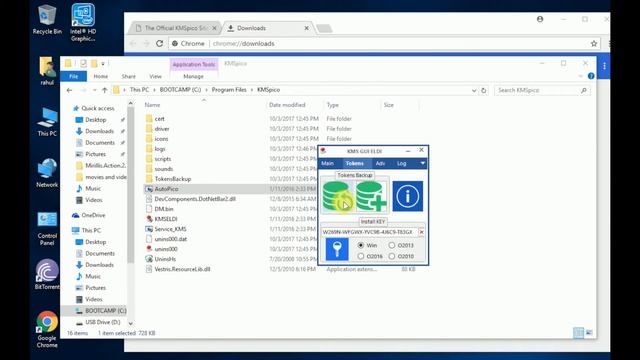The width and height of the screenshot is (640, 360).
Task: Launch BitTorrent from the desktop
Action: click(x=47, y=274)
